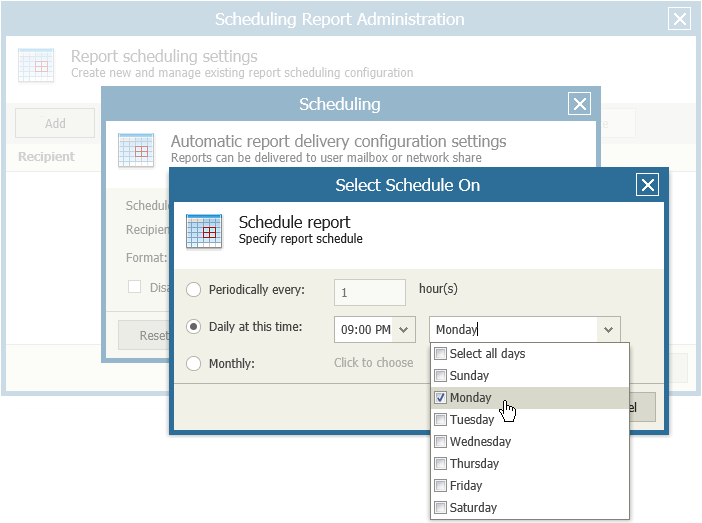The width and height of the screenshot is (702, 523).
Task: Collapse the Monday days dropdown
Action: coord(607,329)
